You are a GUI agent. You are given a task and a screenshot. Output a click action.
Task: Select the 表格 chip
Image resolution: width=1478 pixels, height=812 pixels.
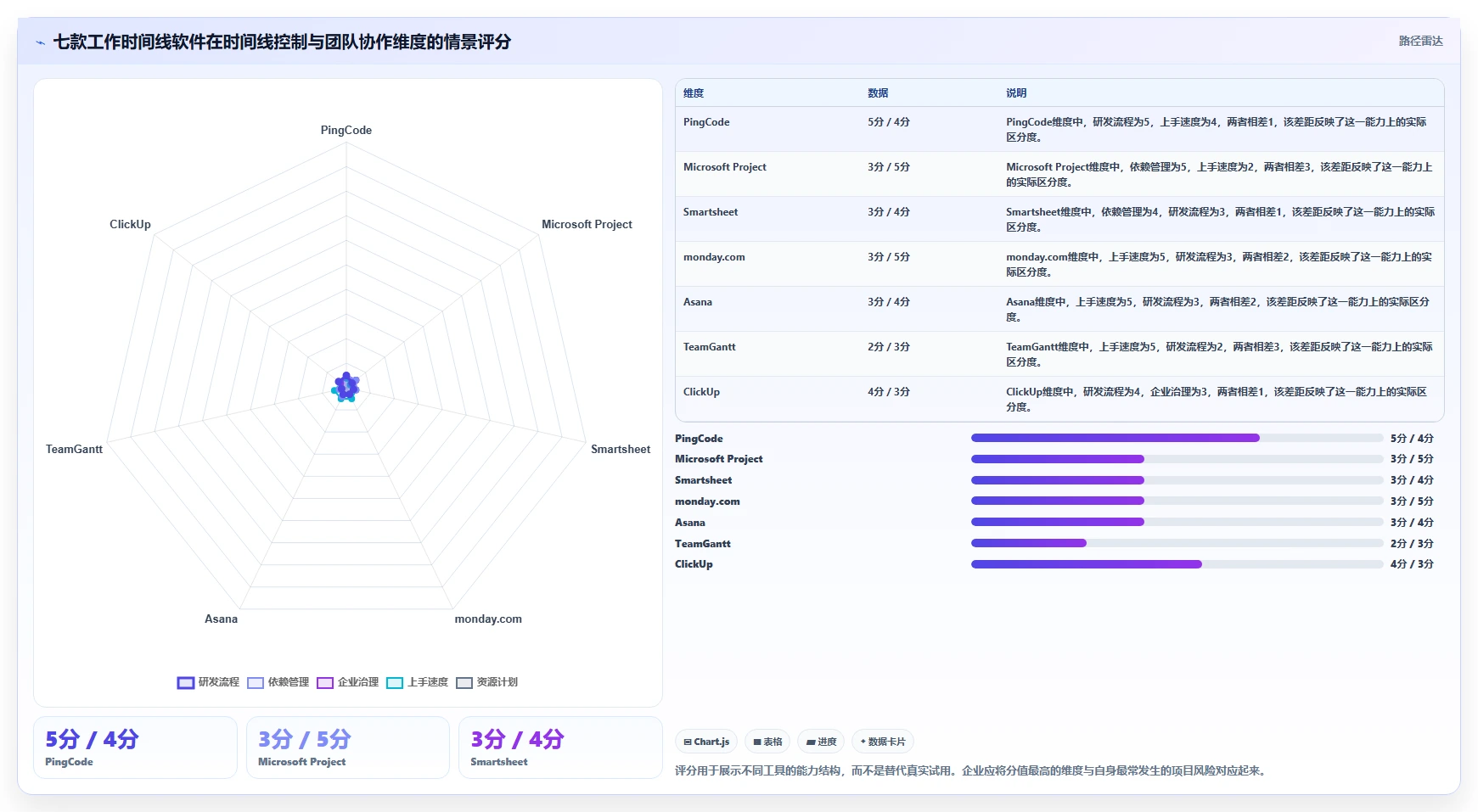[767, 742]
